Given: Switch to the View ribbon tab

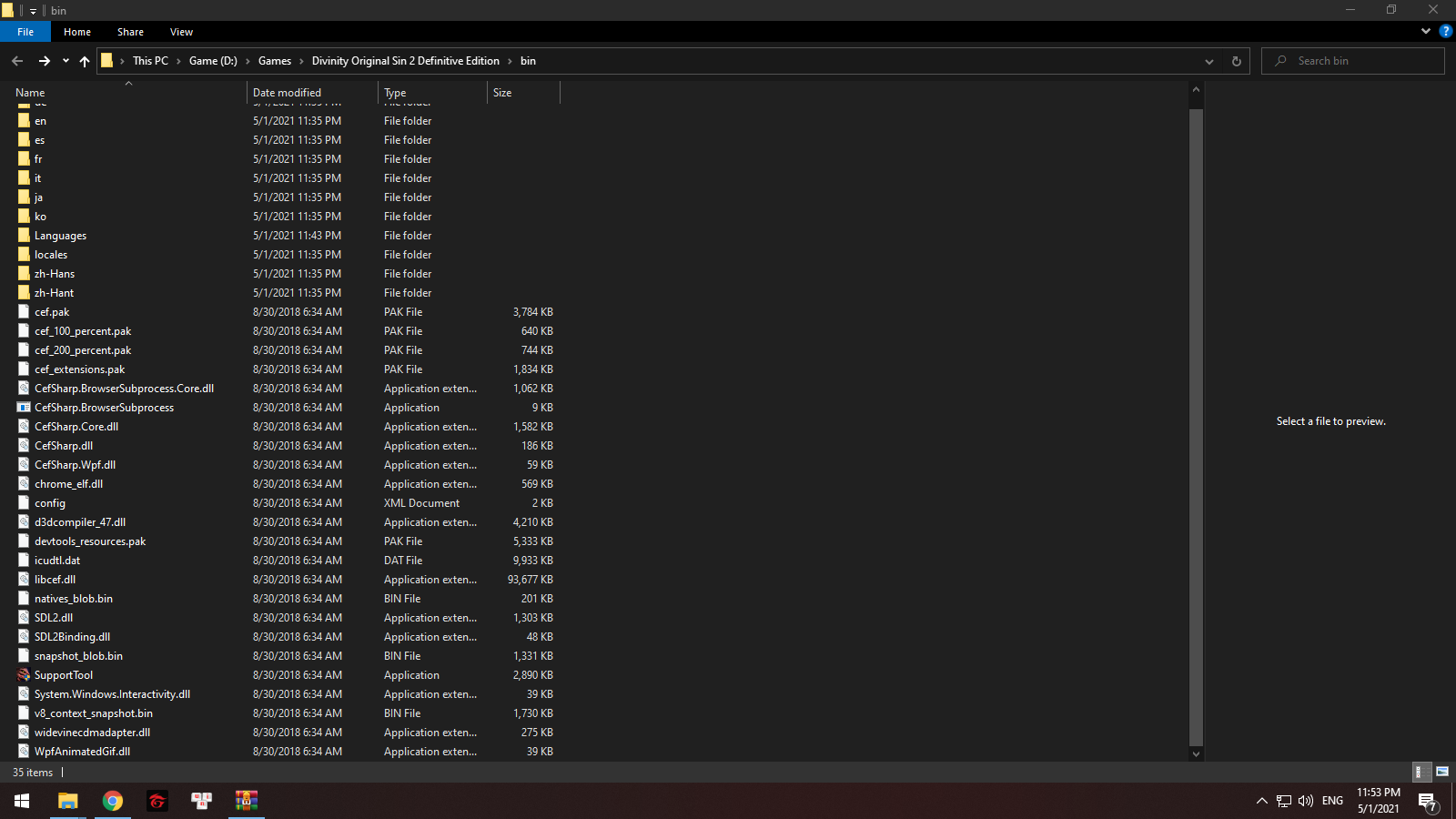Looking at the screenshot, I should pyautogui.click(x=181, y=32).
